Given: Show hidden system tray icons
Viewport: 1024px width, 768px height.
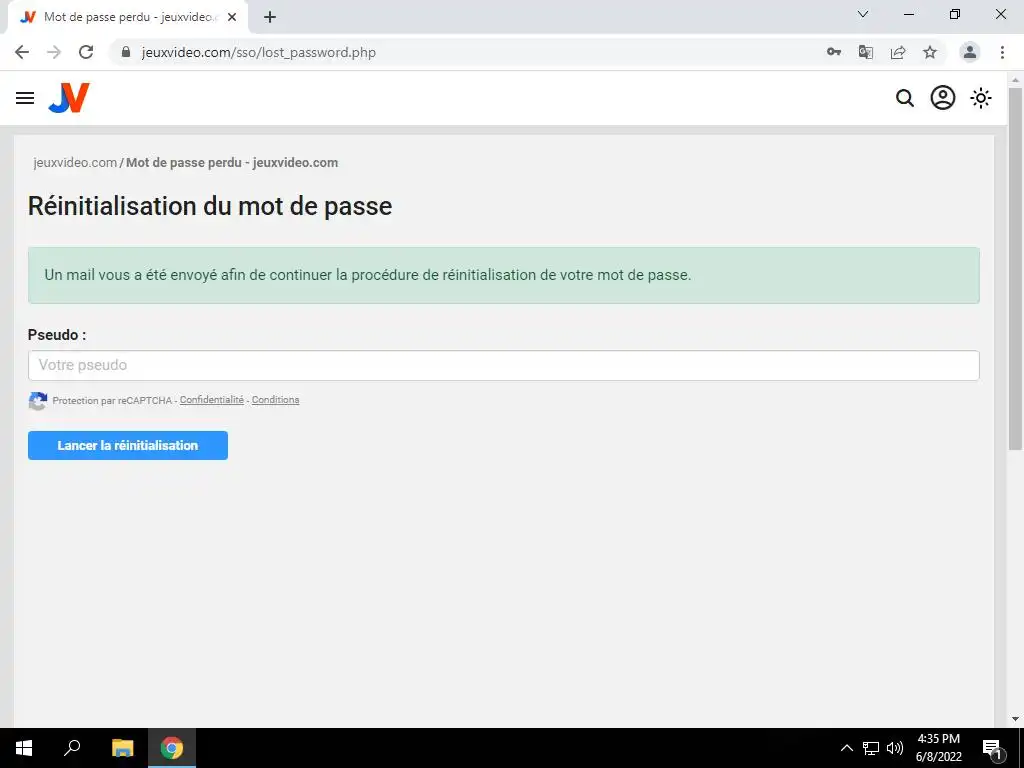Looking at the screenshot, I should point(846,748).
